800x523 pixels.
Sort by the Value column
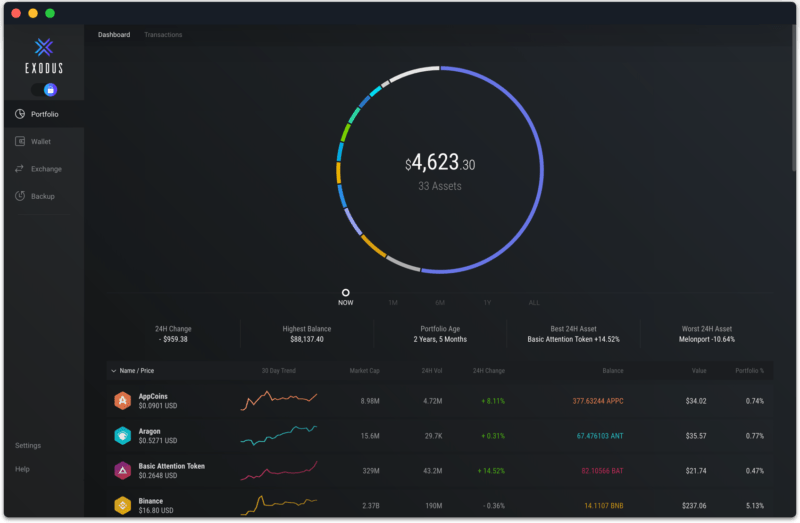(699, 371)
